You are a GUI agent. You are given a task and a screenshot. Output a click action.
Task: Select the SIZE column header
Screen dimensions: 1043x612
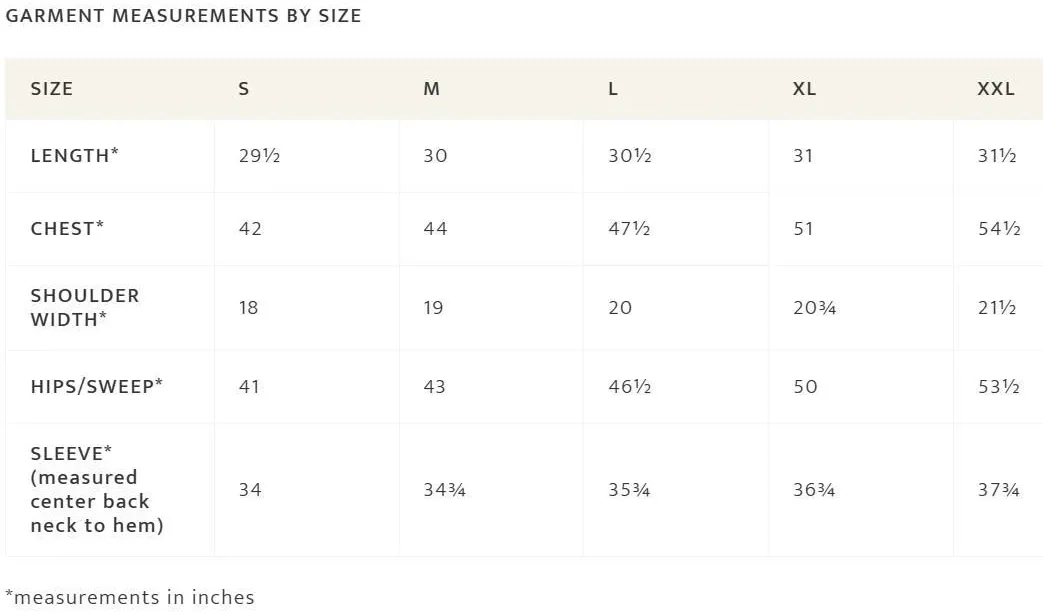point(51,88)
